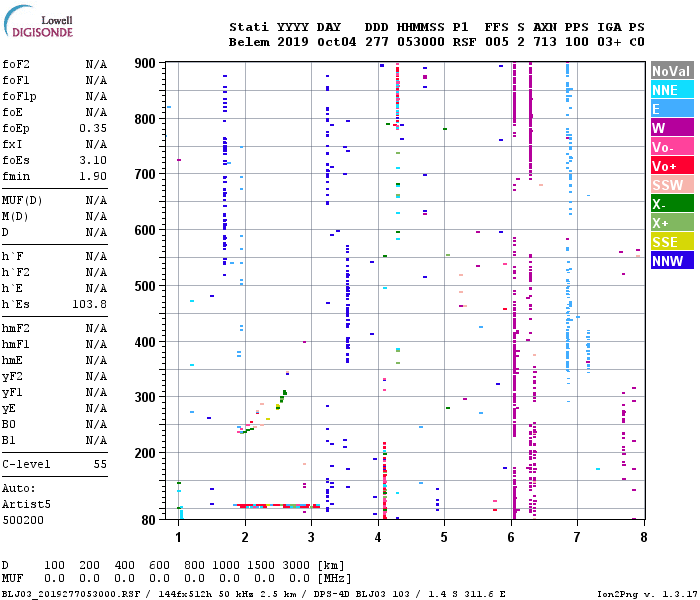
Task: Select the NoVal legend swatch
Action: [x=672, y=71]
